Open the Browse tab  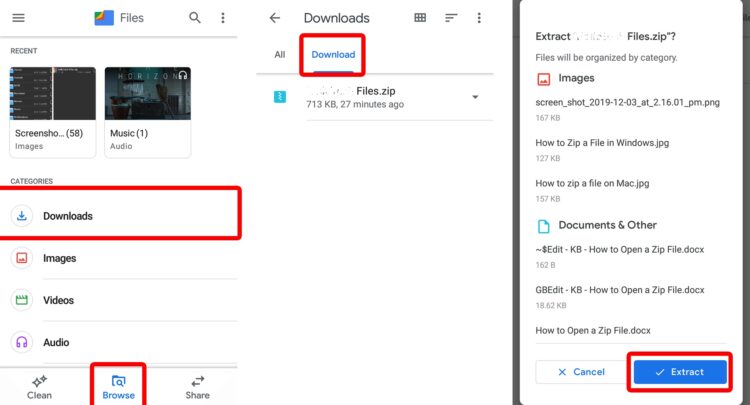[118, 387]
